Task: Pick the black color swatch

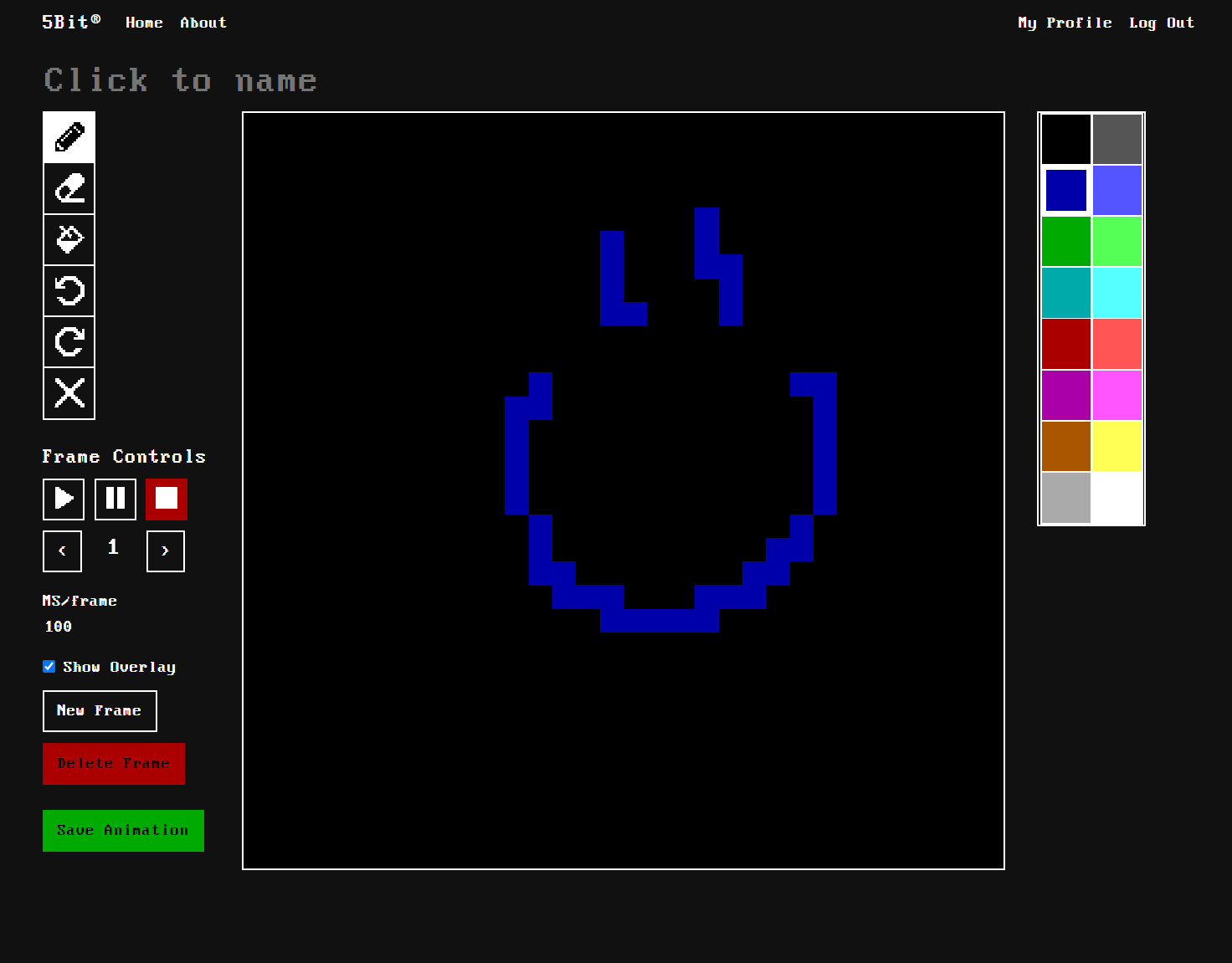Action: tap(1066, 139)
